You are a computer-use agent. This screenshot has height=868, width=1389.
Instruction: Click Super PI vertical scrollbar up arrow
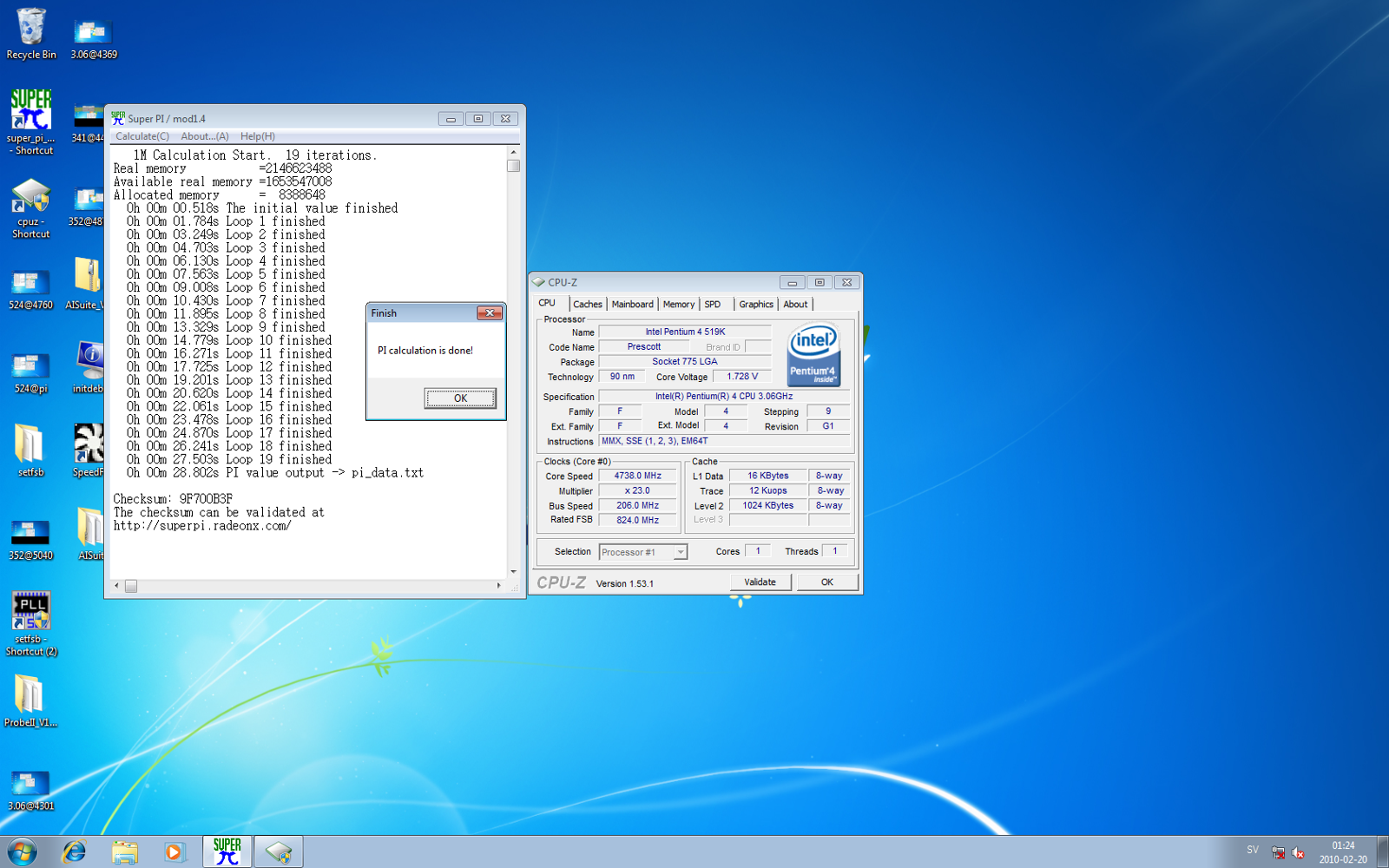click(x=513, y=153)
